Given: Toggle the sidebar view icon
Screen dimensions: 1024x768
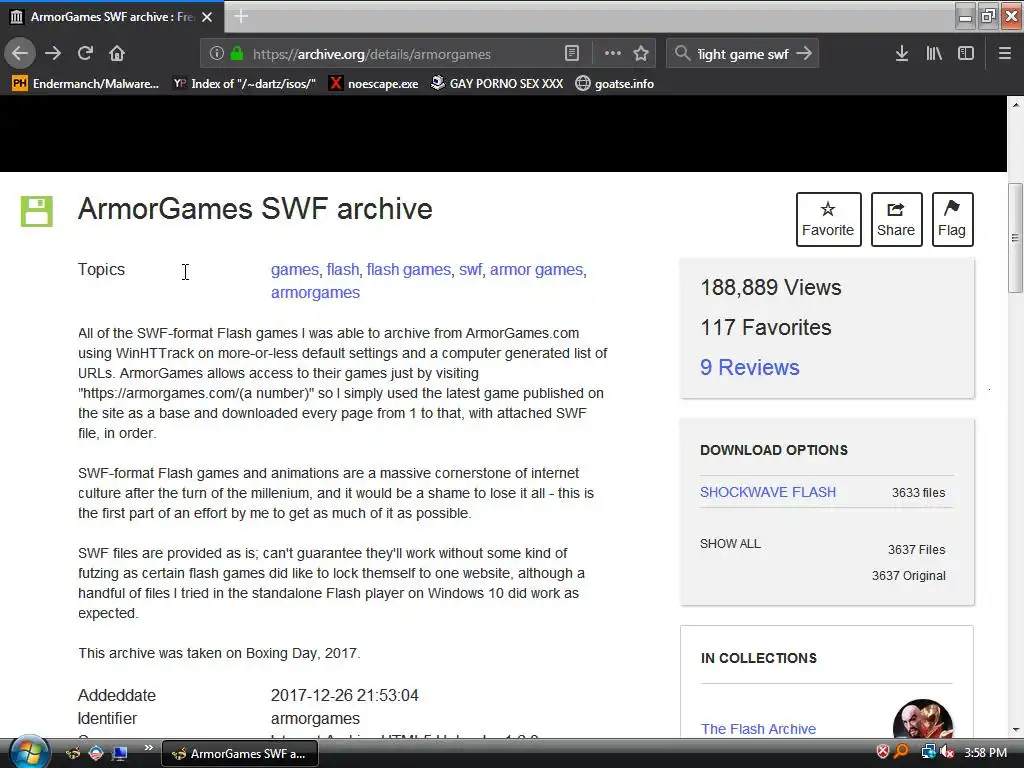Looking at the screenshot, I should tap(966, 54).
